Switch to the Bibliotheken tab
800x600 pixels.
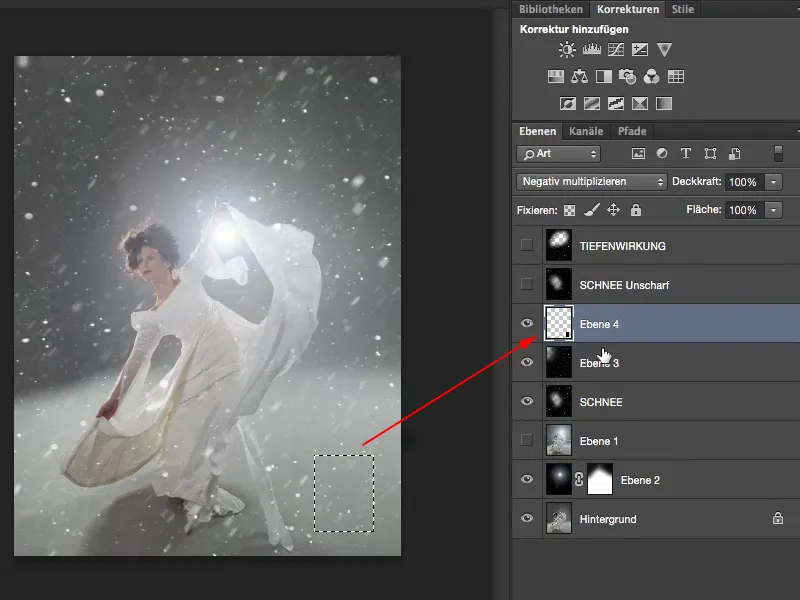551,9
